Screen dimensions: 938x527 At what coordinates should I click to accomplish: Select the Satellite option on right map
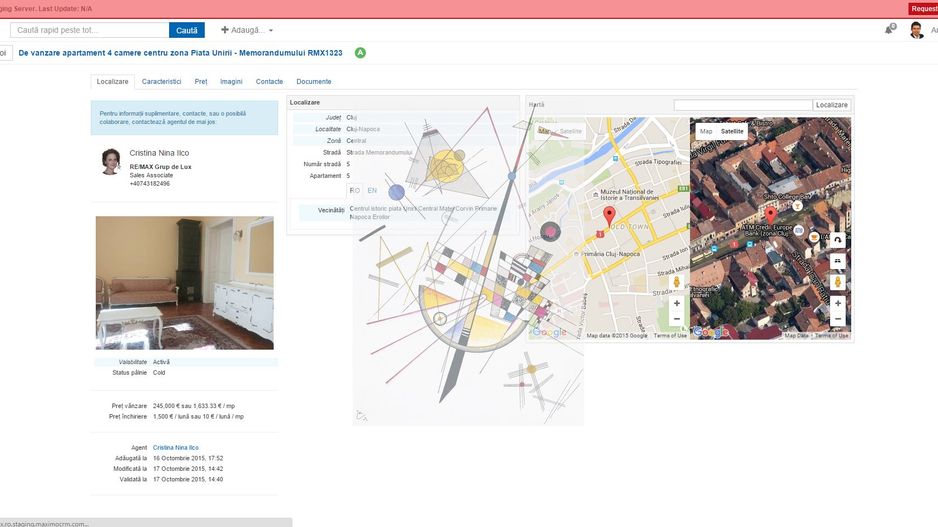tap(732, 131)
